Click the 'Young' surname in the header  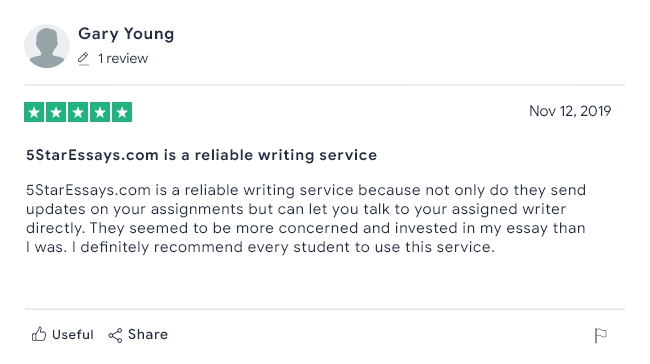click(149, 34)
